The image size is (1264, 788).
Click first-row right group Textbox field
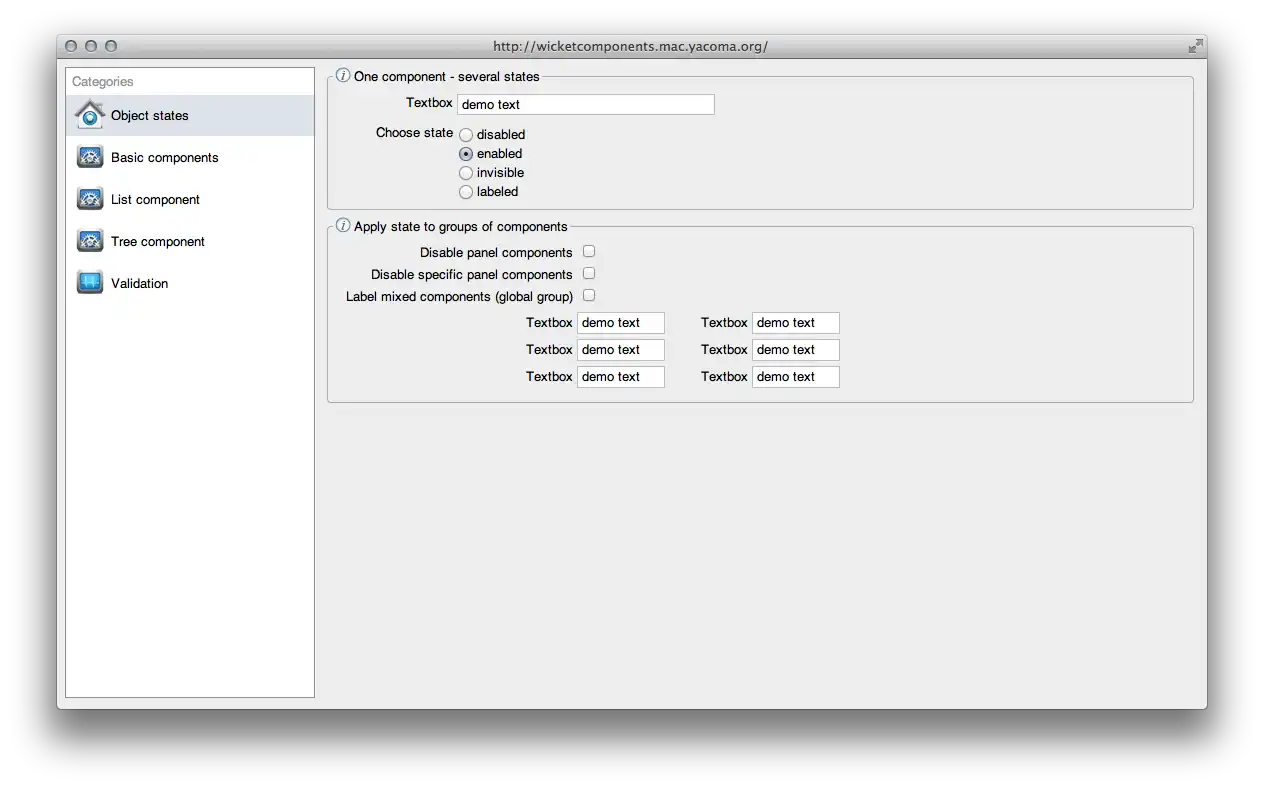[x=796, y=323]
